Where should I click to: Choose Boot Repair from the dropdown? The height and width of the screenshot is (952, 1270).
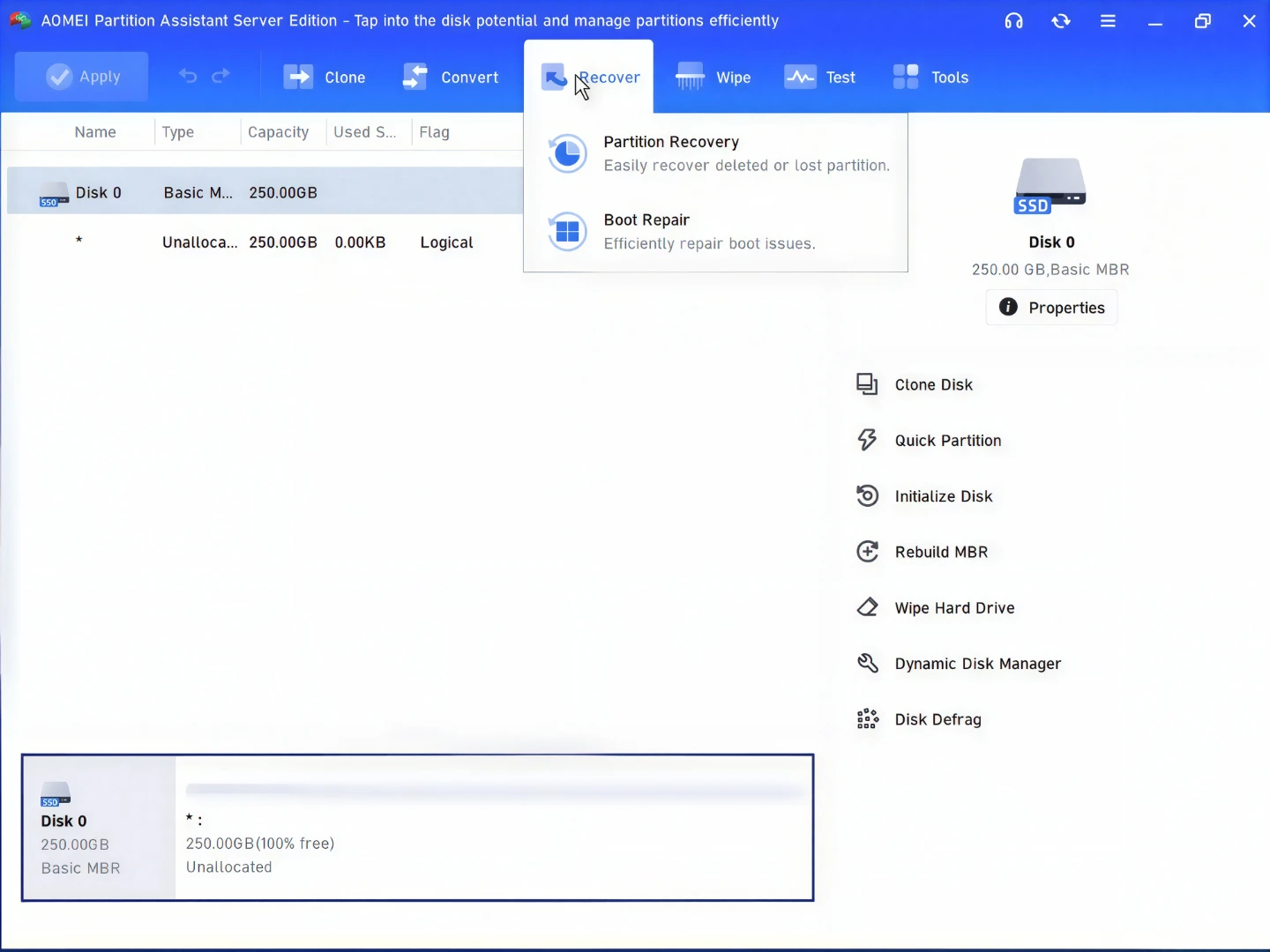[x=715, y=232]
